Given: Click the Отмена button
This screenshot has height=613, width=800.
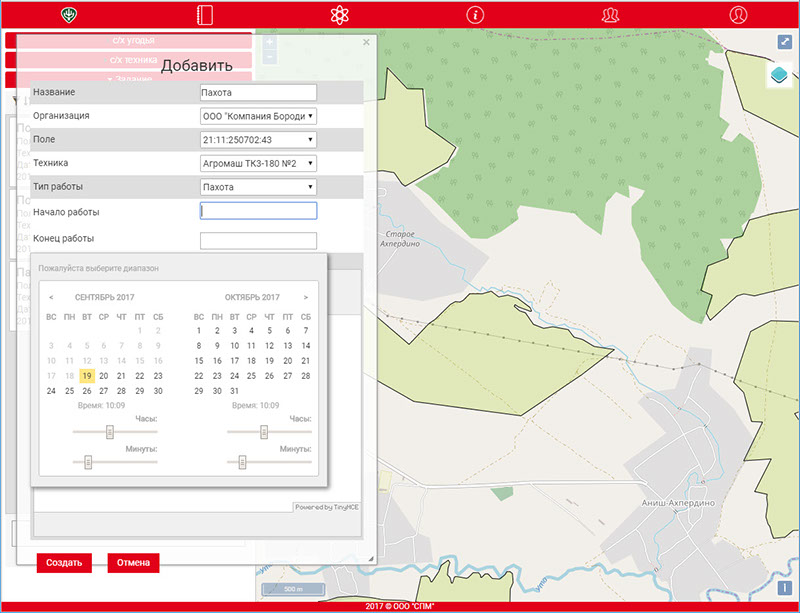Looking at the screenshot, I should (x=133, y=563).
